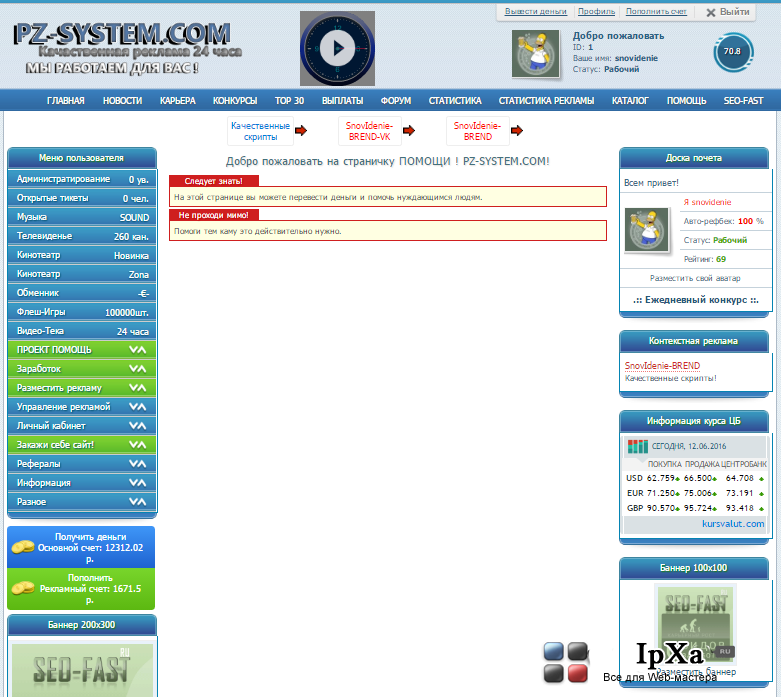Open СТАТИСТИКА РЕКЛАМЫ in nav bar

pos(546,101)
